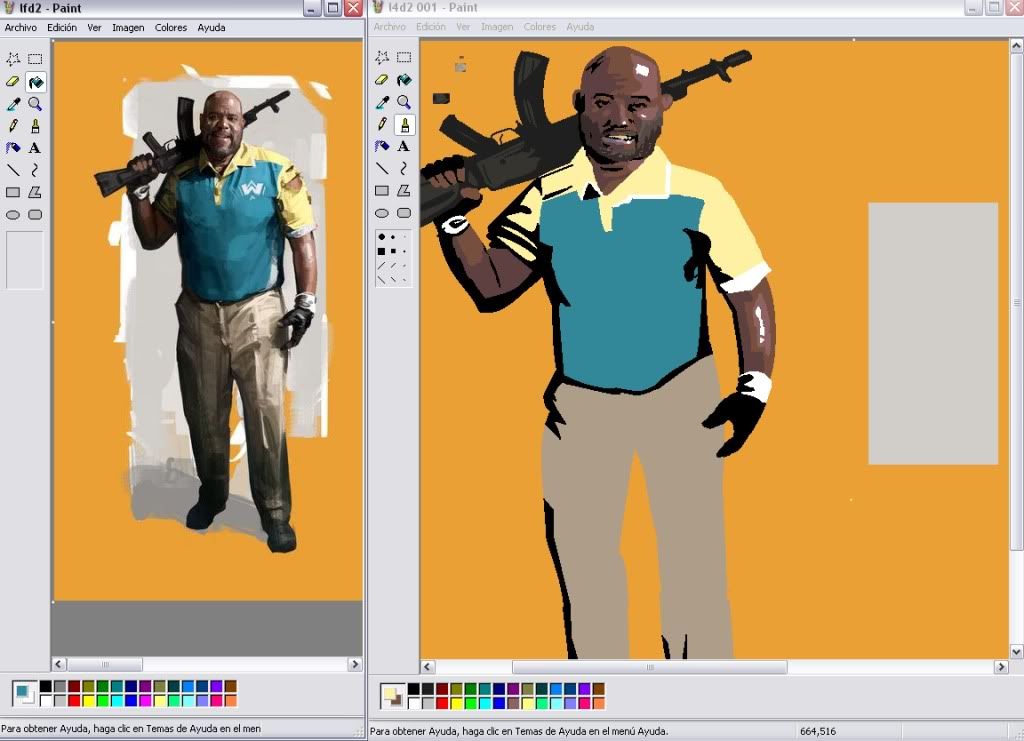Activate Magnifier tool in l4d2 001 window
The height and width of the screenshot is (741, 1024).
[404, 102]
